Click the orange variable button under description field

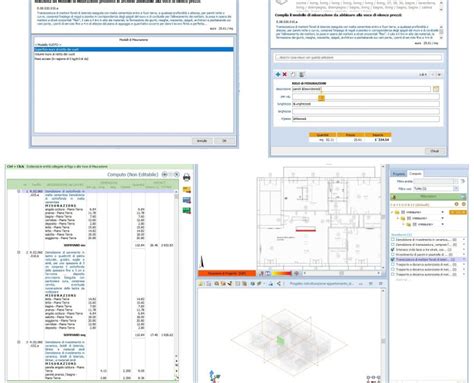(321, 98)
